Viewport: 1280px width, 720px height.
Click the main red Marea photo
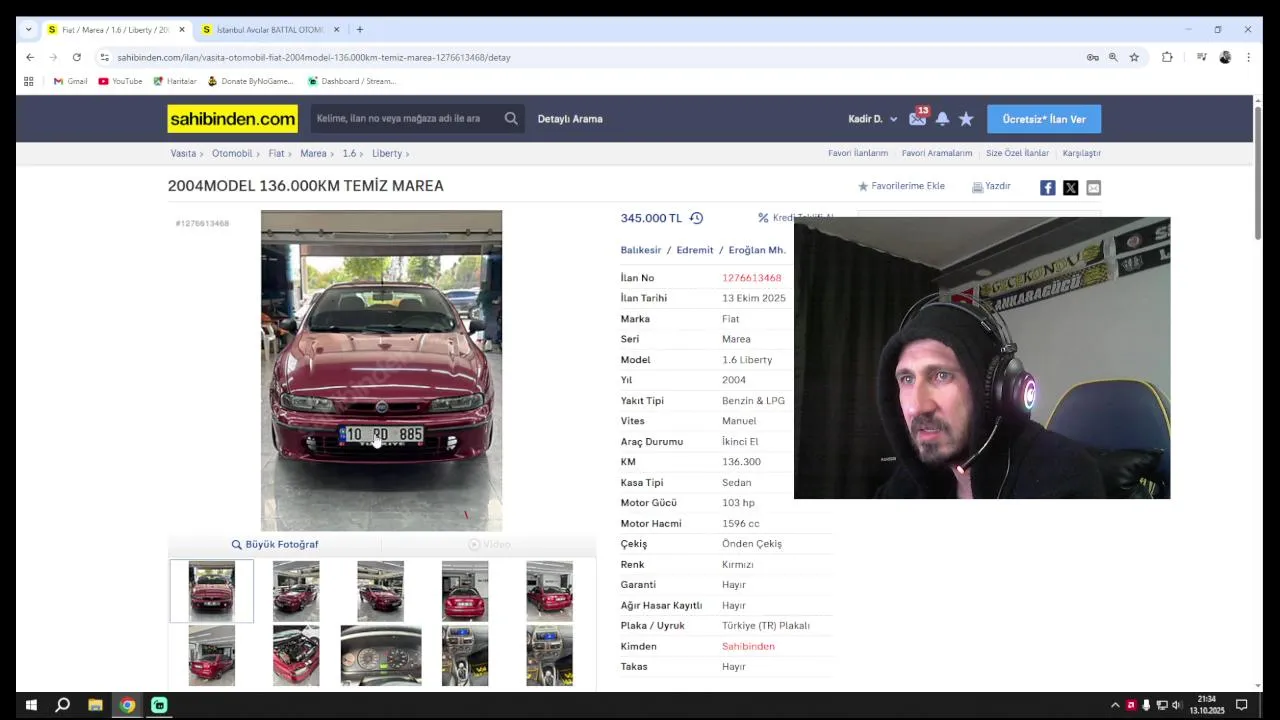pyautogui.click(x=381, y=371)
